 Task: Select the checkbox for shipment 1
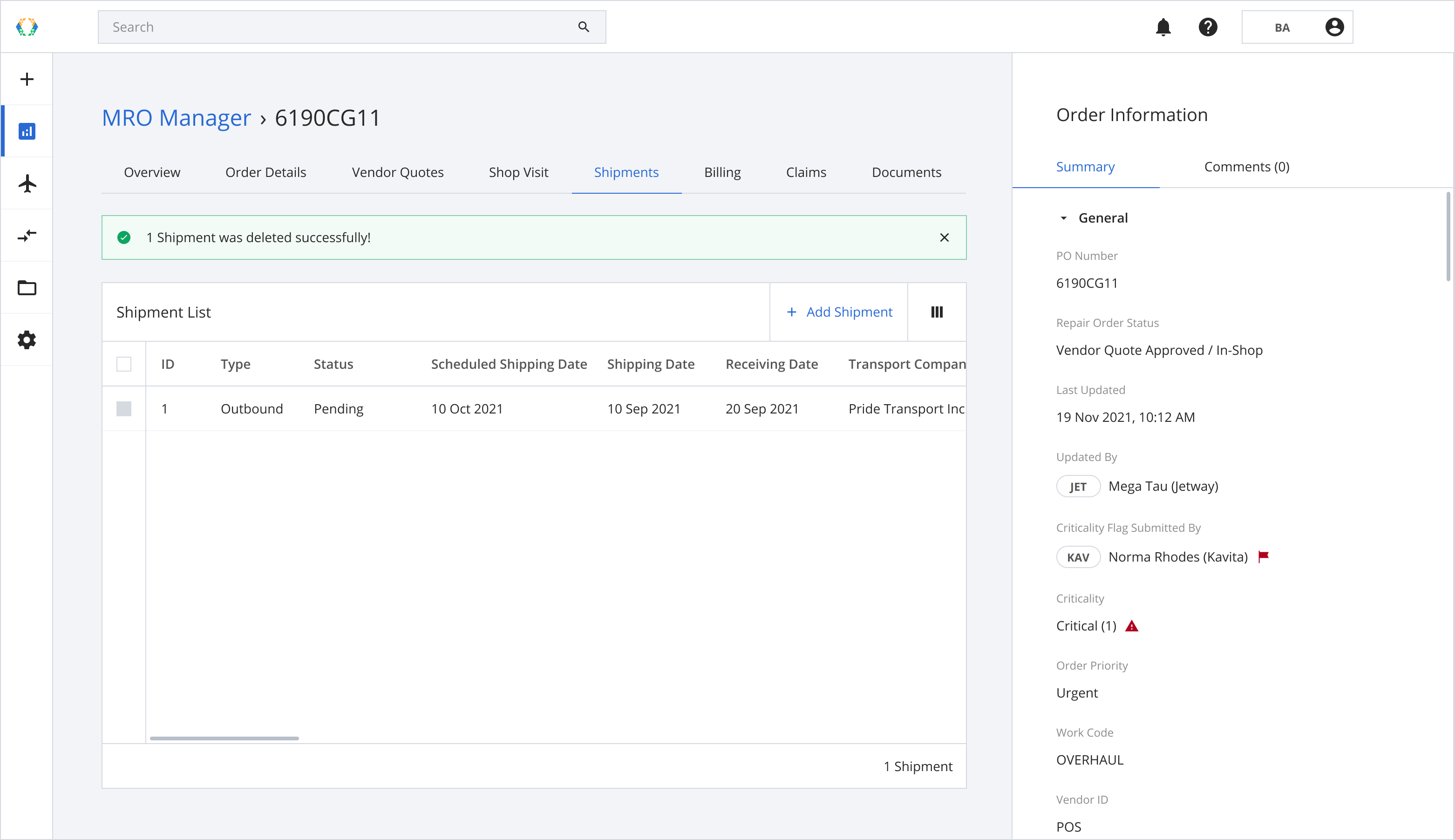[124, 409]
